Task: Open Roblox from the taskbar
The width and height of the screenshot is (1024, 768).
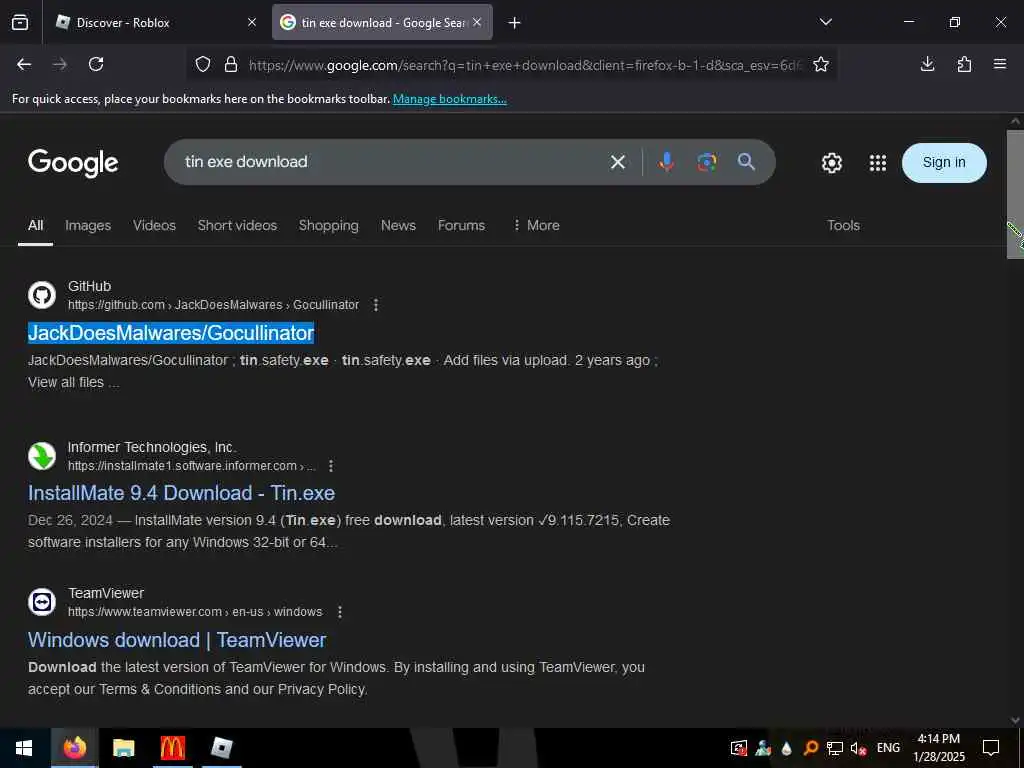Action: [222, 748]
